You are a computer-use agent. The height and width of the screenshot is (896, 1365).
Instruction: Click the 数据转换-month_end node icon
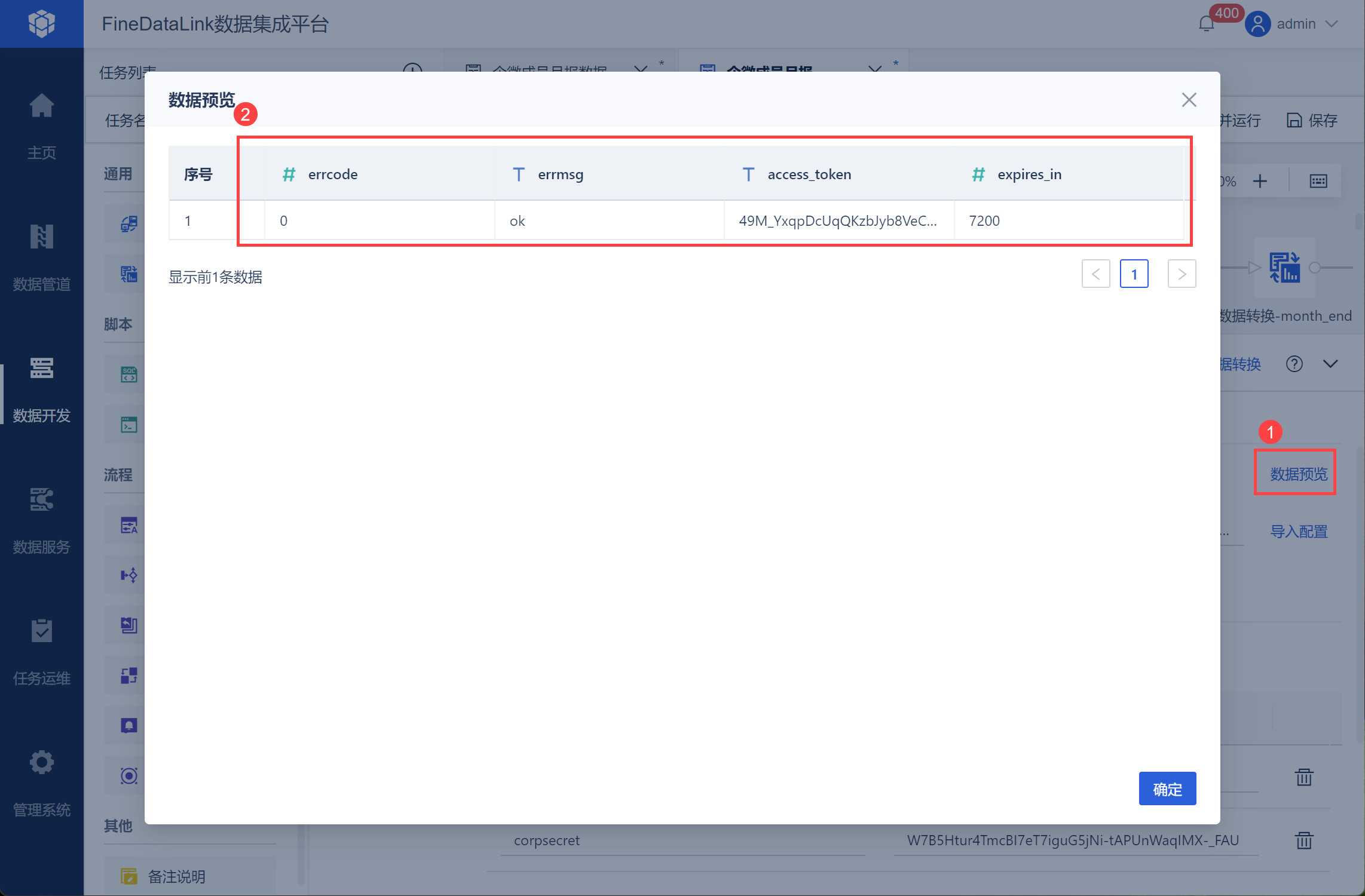tap(1284, 268)
